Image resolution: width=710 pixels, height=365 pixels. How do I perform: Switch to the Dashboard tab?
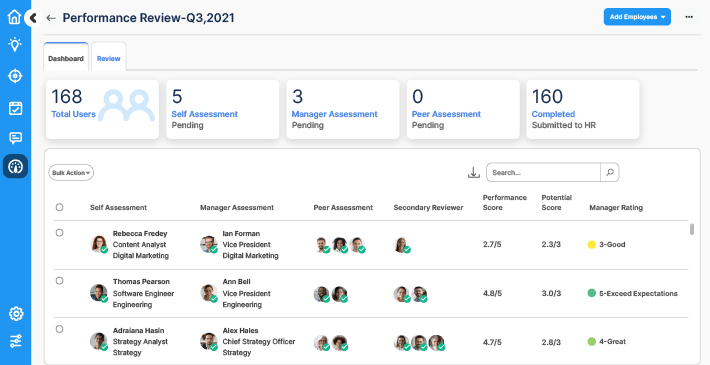point(66,58)
